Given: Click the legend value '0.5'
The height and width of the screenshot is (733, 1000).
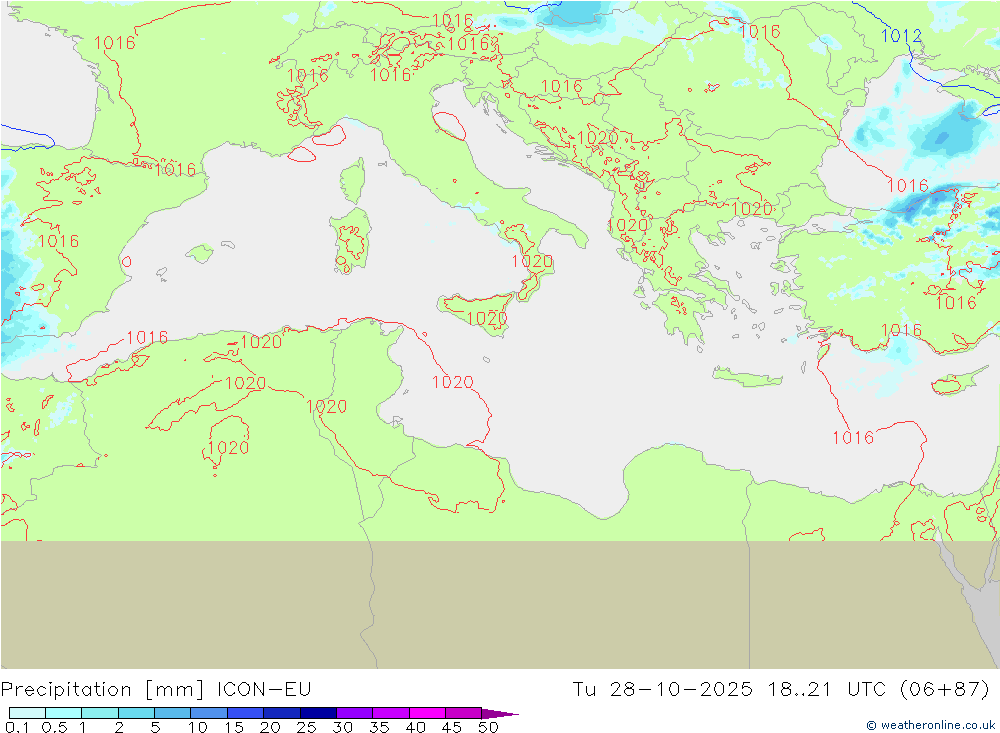Looking at the screenshot, I should coord(54,727).
